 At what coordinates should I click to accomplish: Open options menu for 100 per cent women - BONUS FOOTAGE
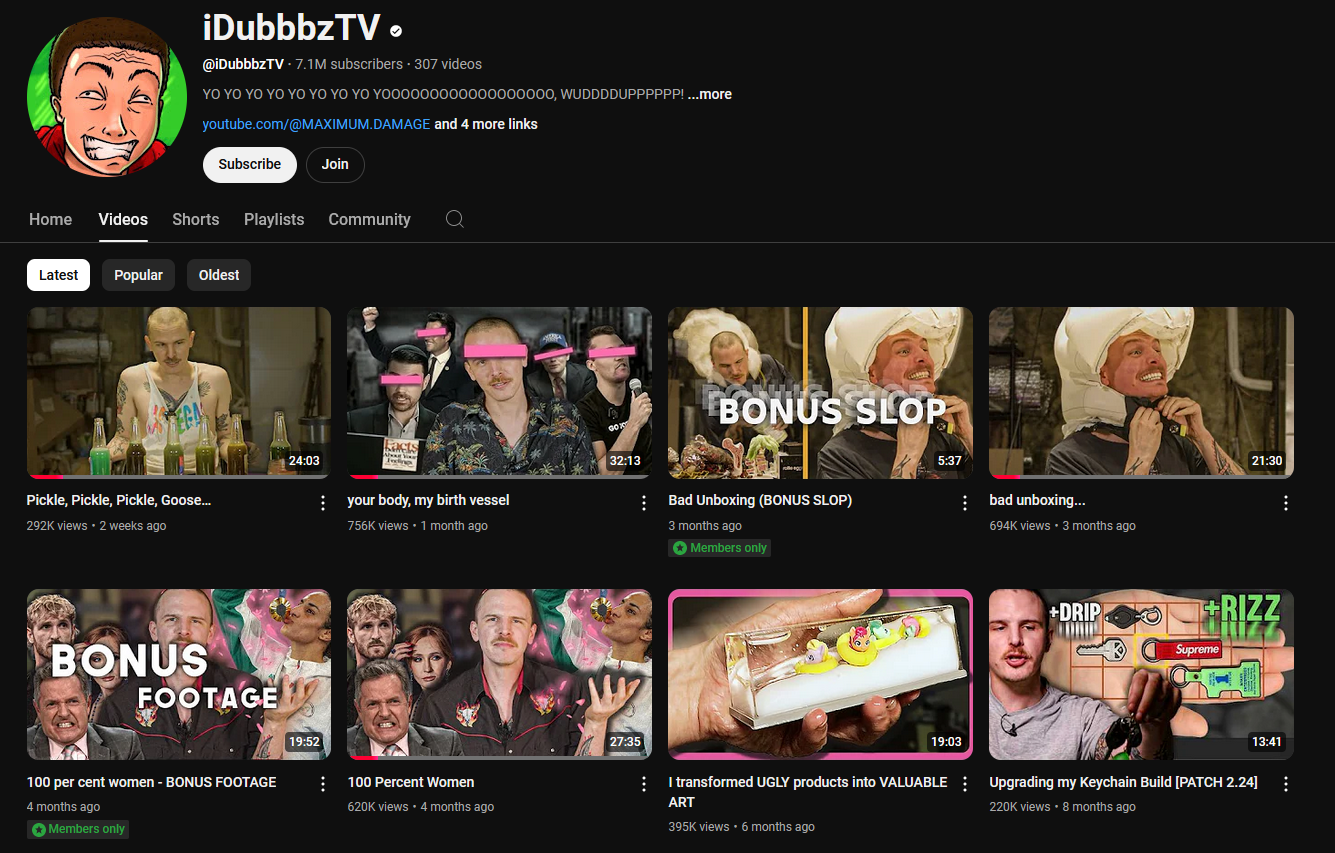point(323,785)
